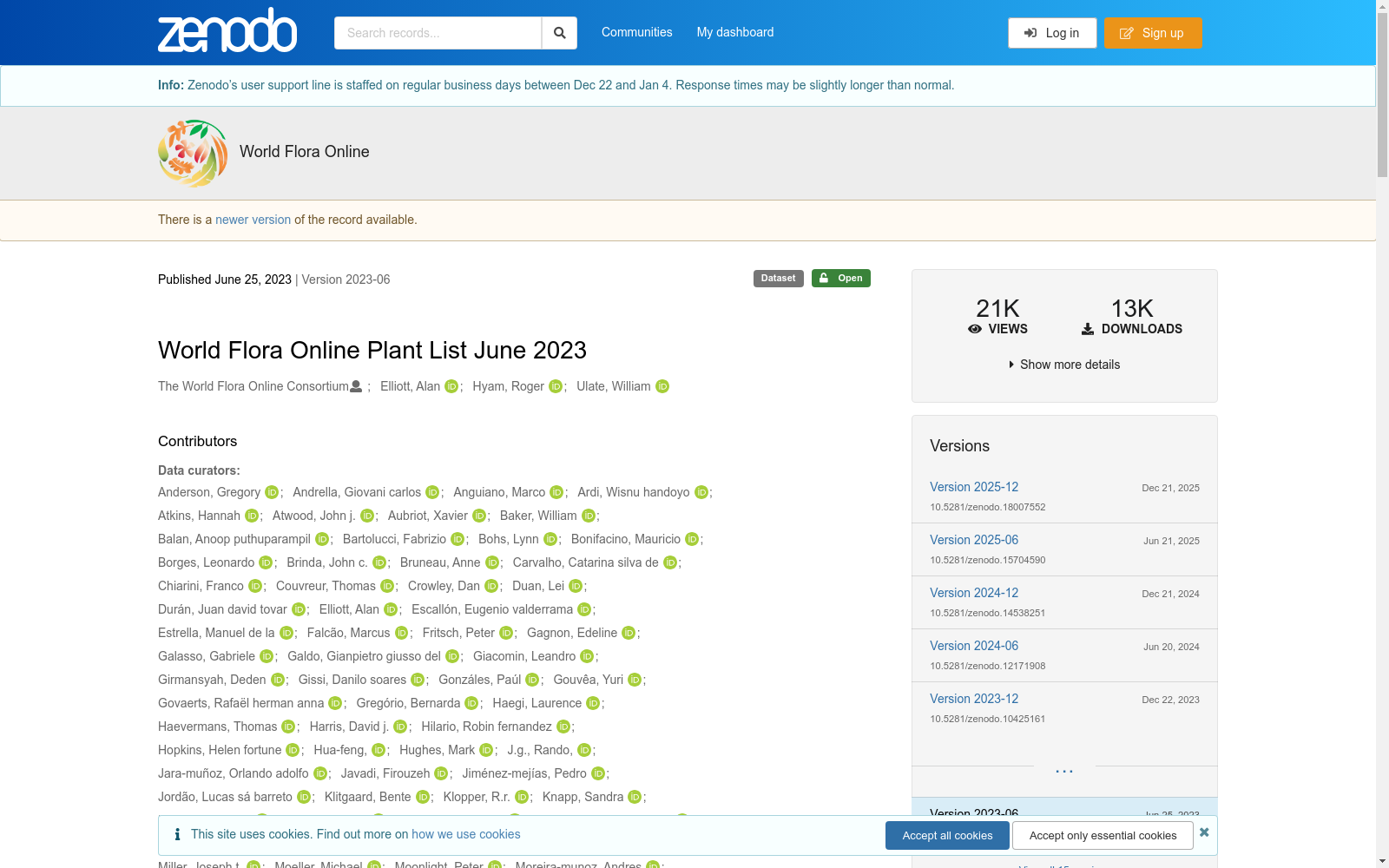Accept only essential cookies
This screenshot has height=868, width=1389.
point(1103,836)
